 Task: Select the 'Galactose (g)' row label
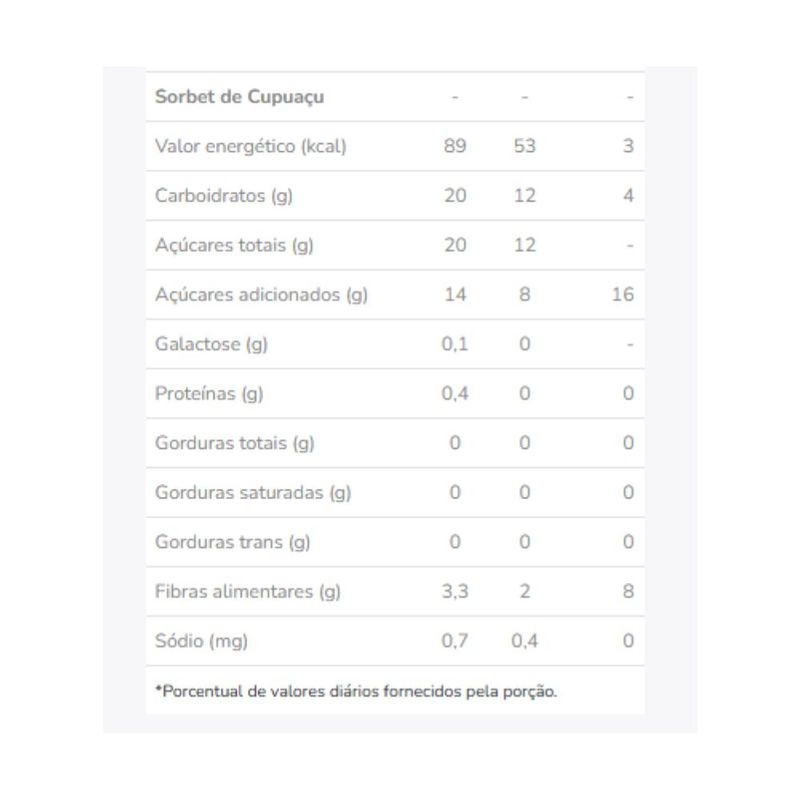tap(212, 344)
